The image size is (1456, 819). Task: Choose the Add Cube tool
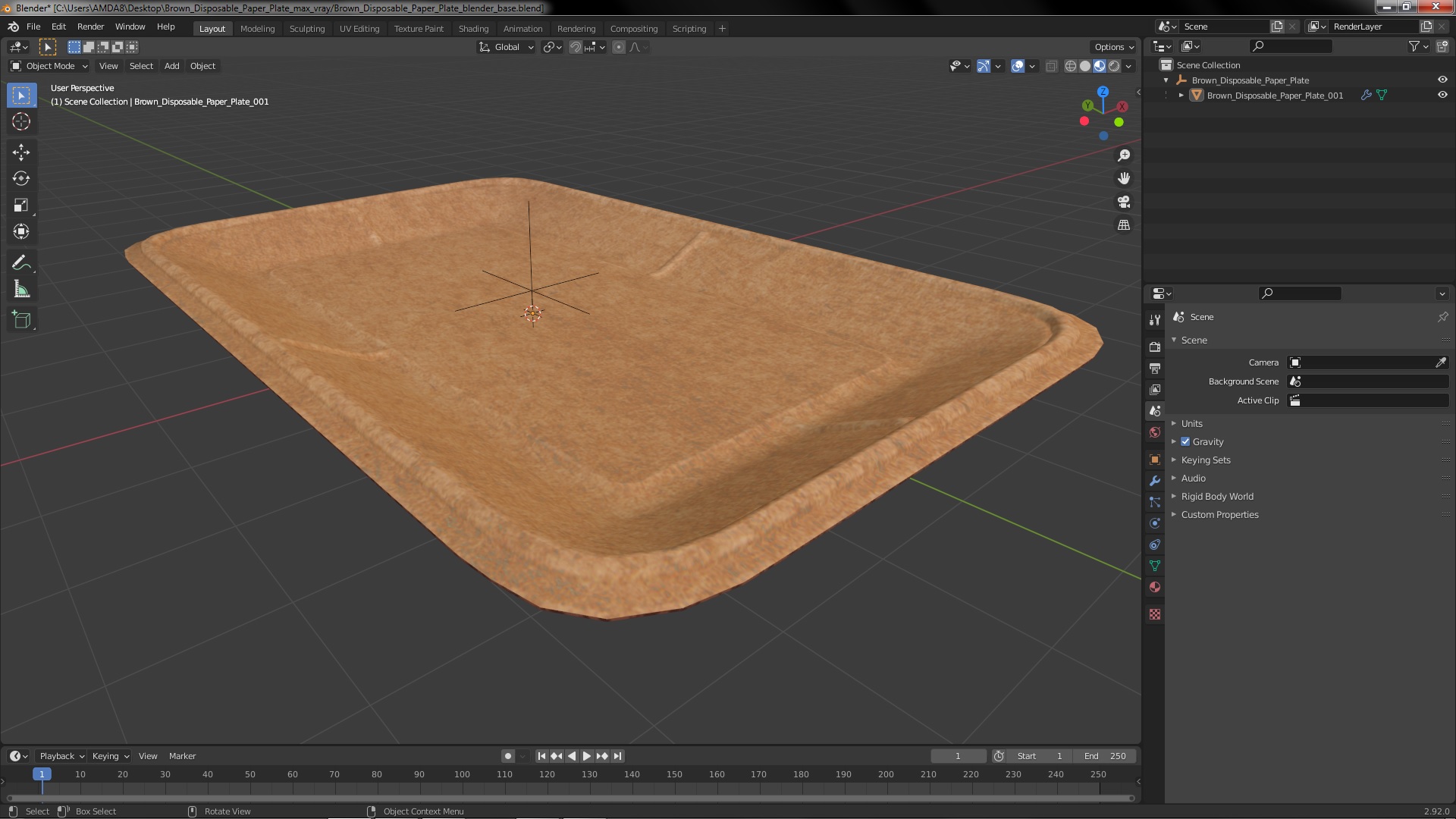[21, 320]
